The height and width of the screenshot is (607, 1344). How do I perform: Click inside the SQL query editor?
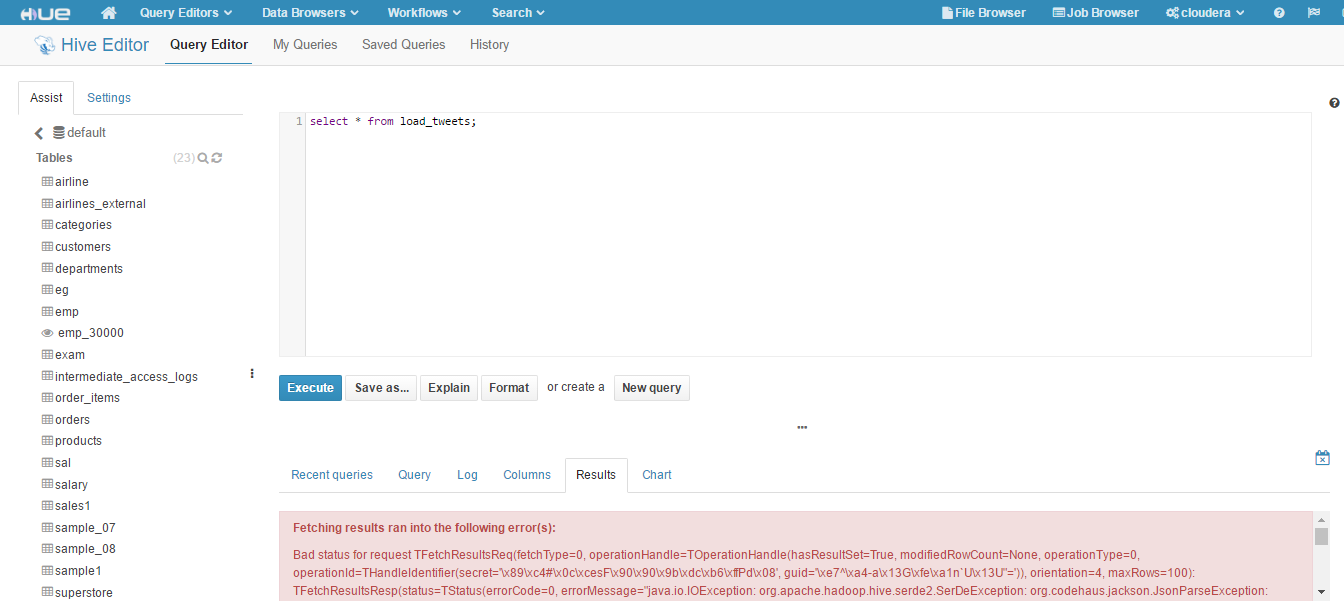tap(808, 235)
